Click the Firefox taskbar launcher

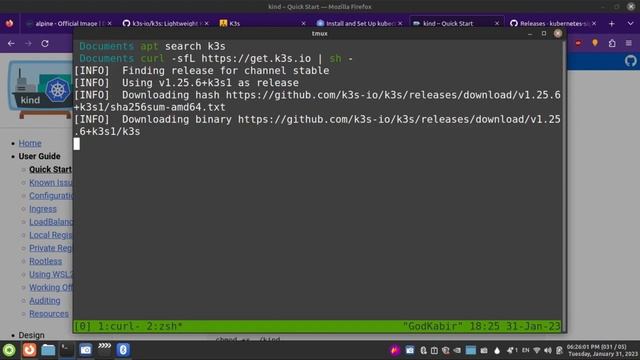click(29, 350)
